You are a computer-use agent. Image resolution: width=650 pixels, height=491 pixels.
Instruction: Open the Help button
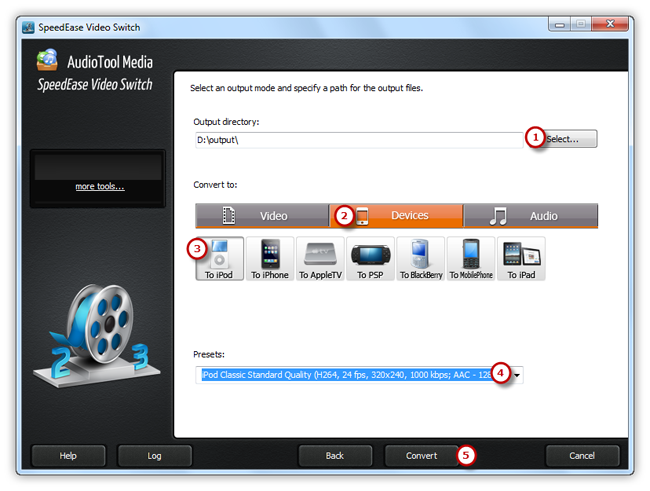[68, 456]
